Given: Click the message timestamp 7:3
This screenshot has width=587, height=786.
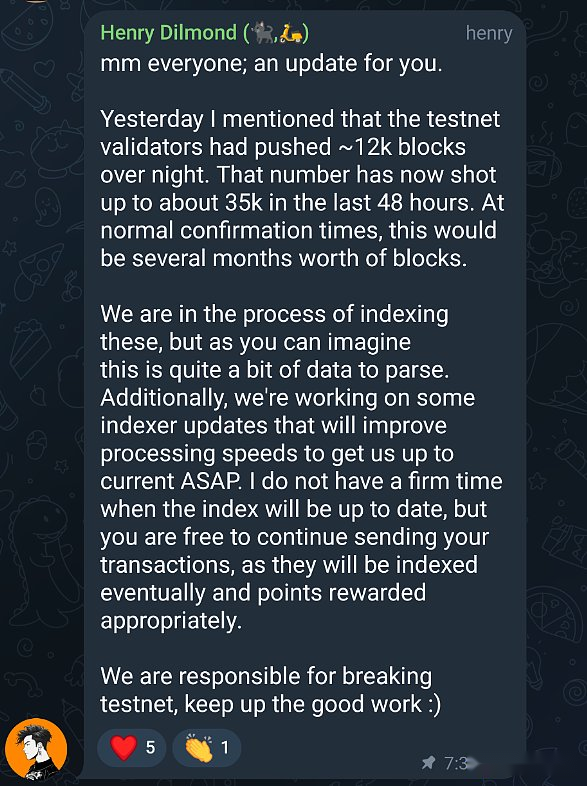Looking at the screenshot, I should click(456, 763).
